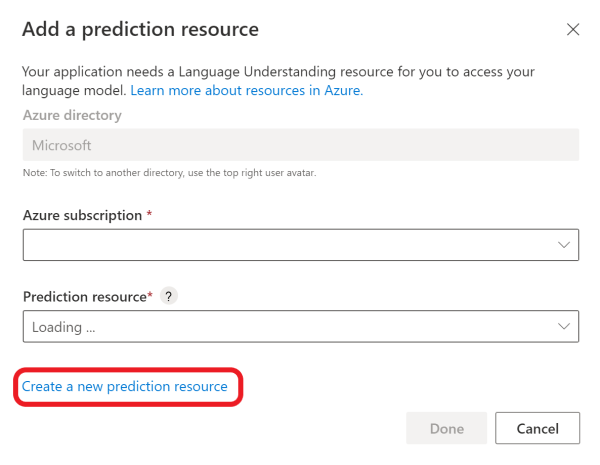Click the Azure subscription label
The height and width of the screenshot is (465, 600).
coord(82,215)
